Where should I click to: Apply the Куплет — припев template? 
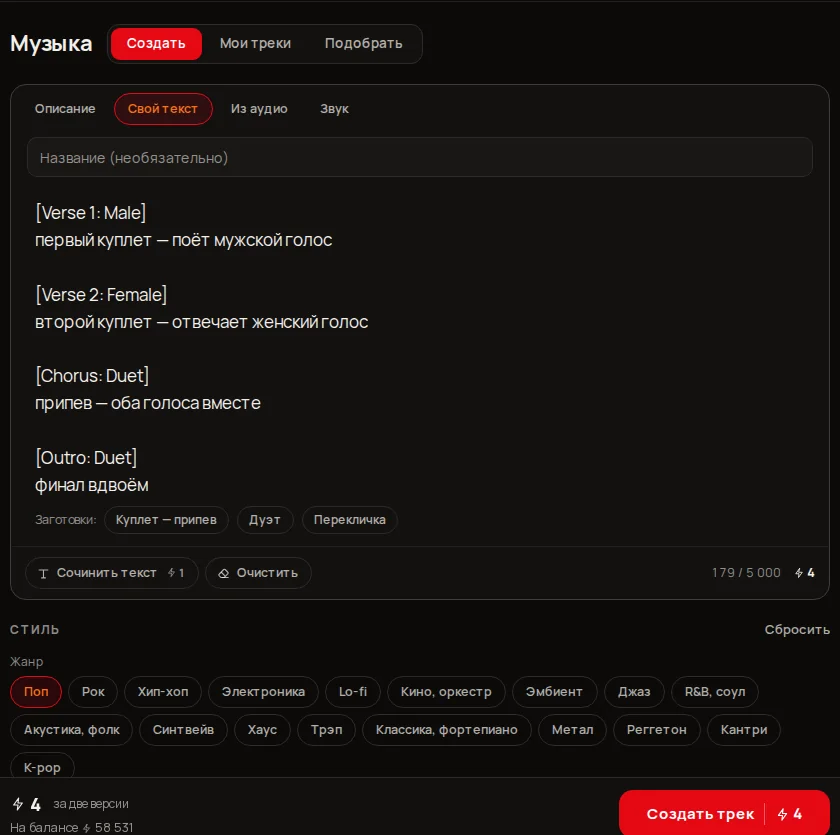tap(166, 520)
